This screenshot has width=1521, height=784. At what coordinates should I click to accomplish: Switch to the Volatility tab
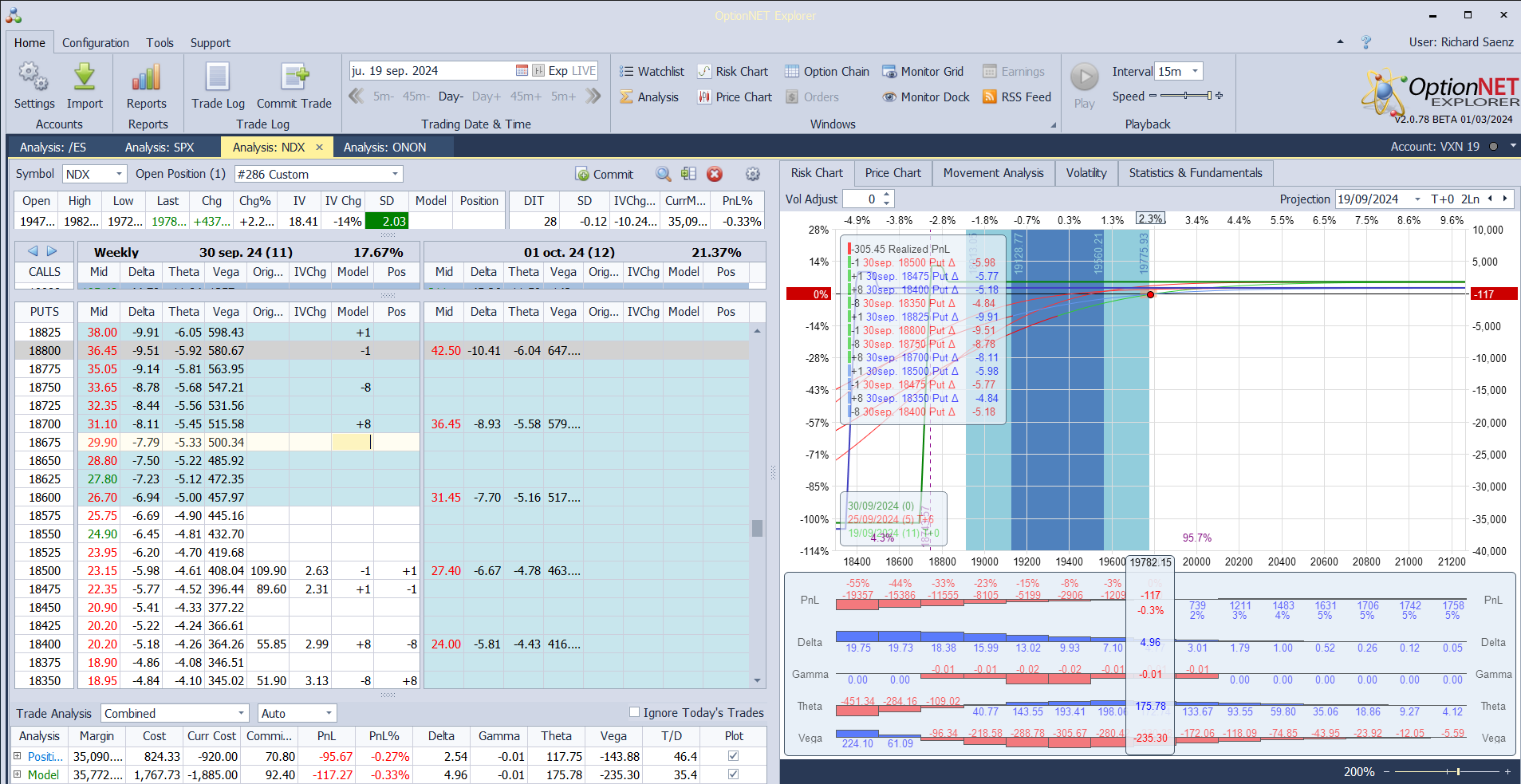point(1086,173)
